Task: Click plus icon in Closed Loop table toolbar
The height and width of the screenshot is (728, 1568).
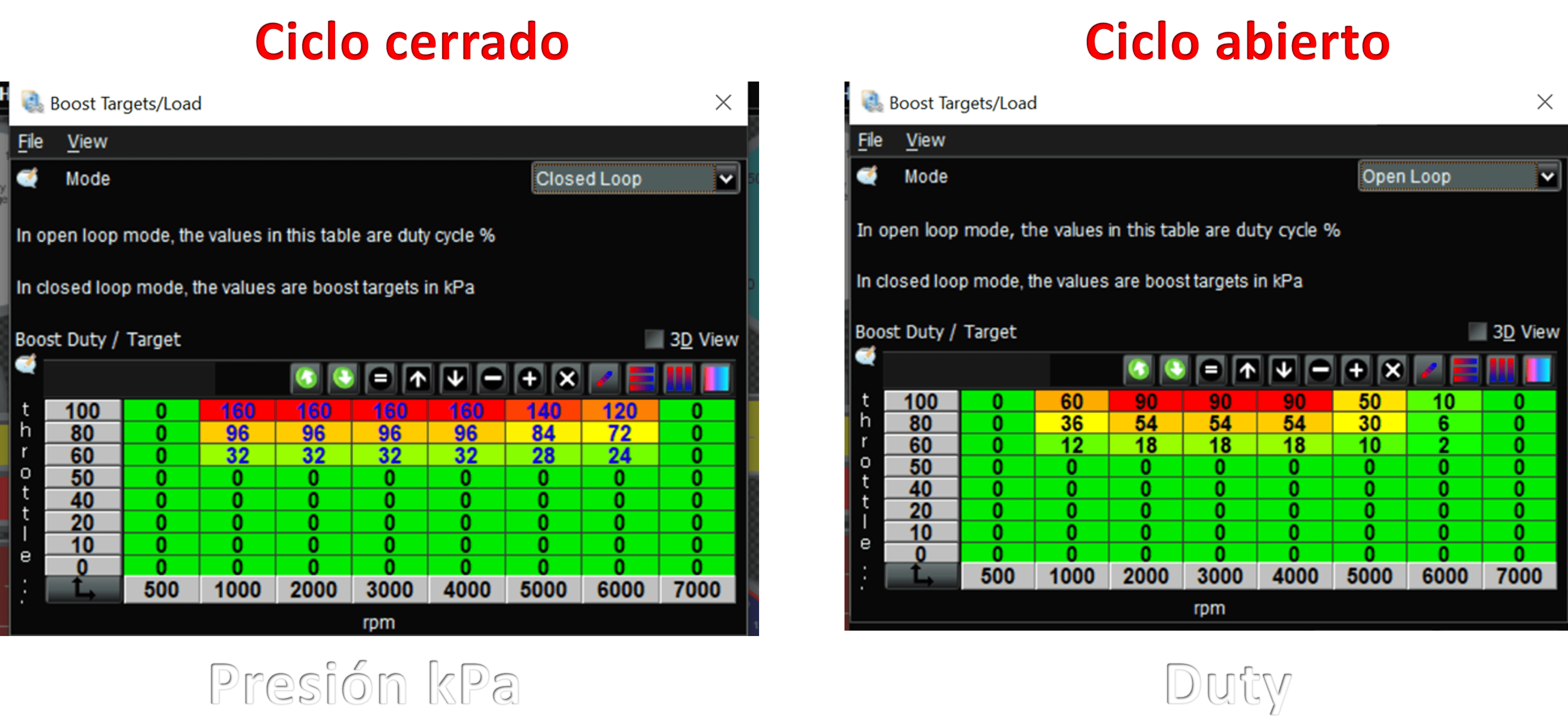Action: point(529,378)
